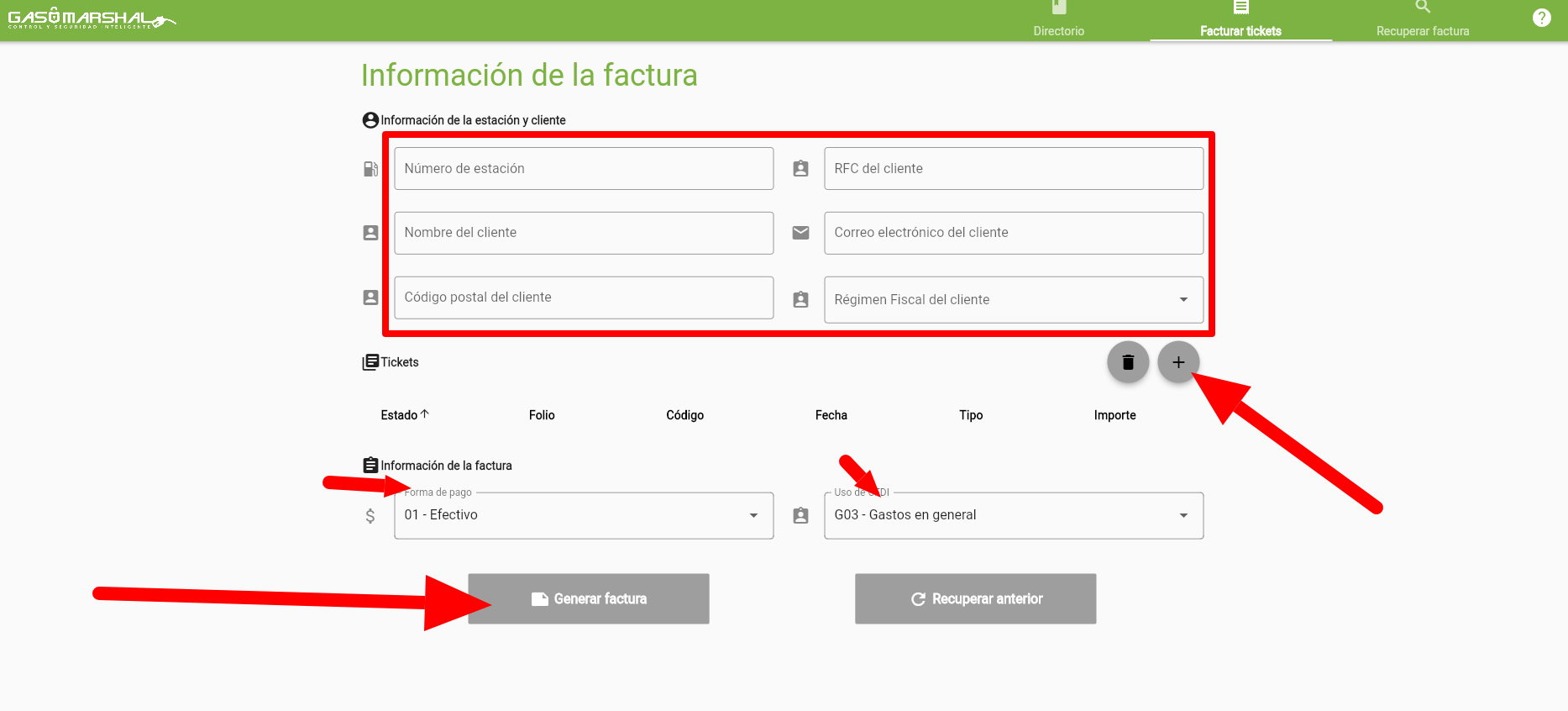Click the gas pump station icon
Image resolution: width=1568 pixels, height=711 pixels.
(x=370, y=169)
